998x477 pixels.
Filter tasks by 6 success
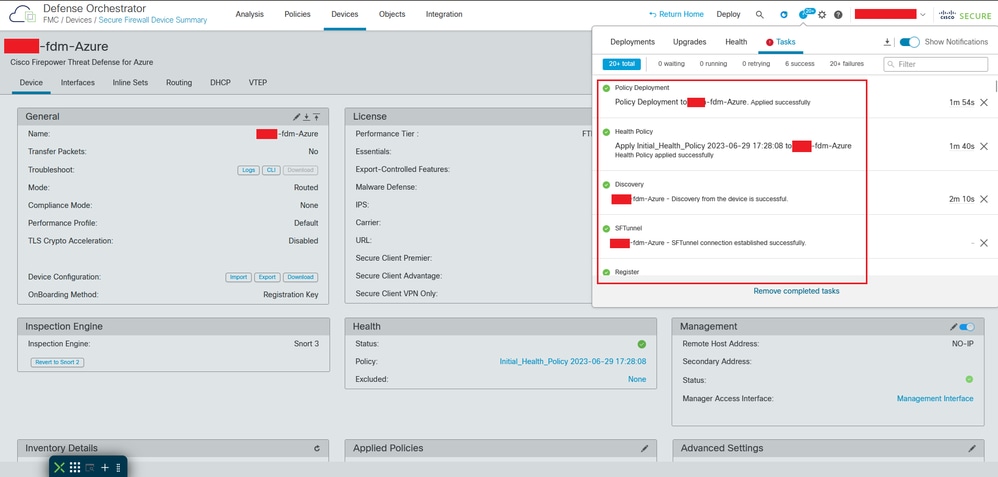coord(799,64)
